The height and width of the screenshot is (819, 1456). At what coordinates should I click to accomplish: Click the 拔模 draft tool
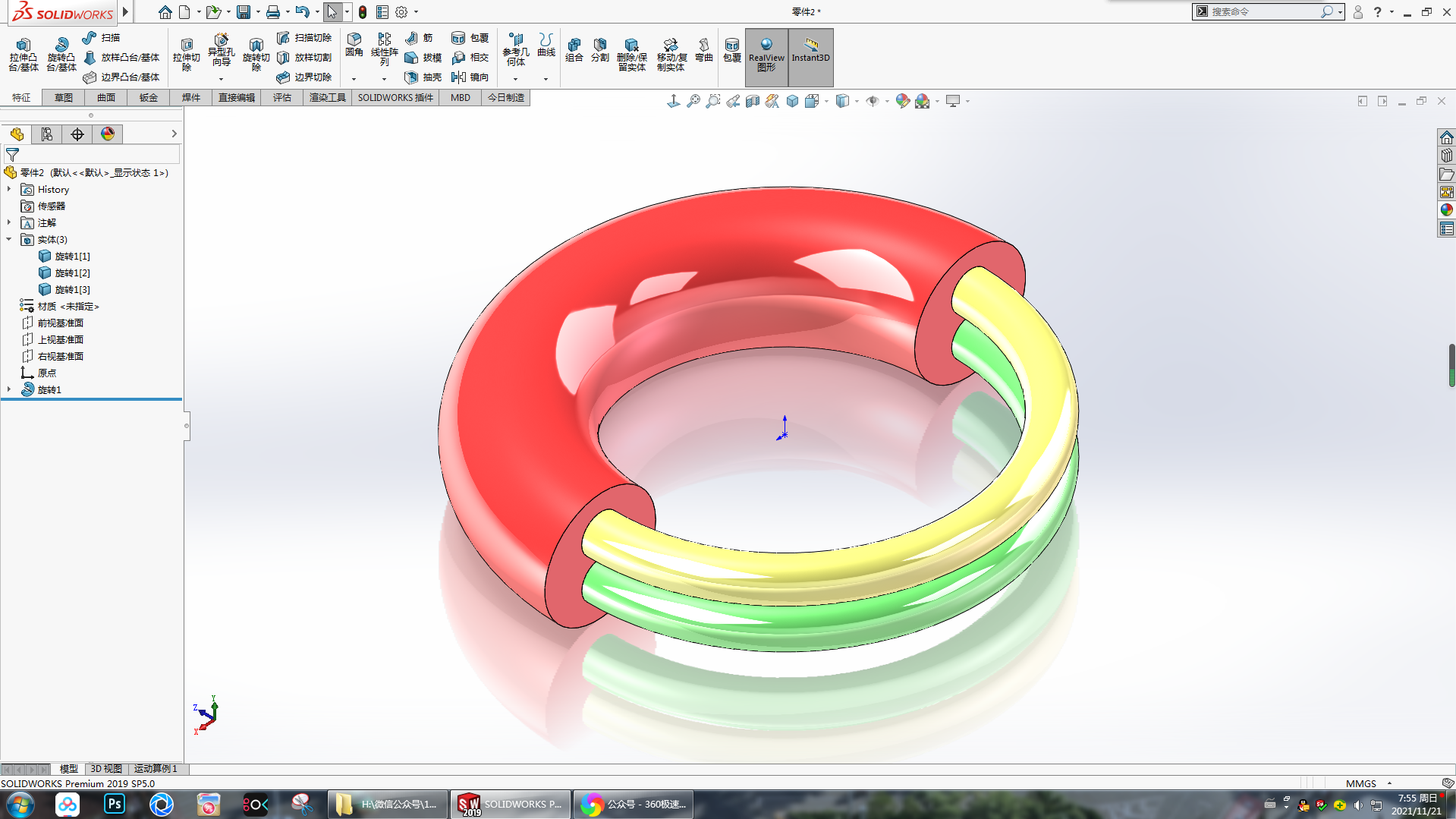pos(423,57)
